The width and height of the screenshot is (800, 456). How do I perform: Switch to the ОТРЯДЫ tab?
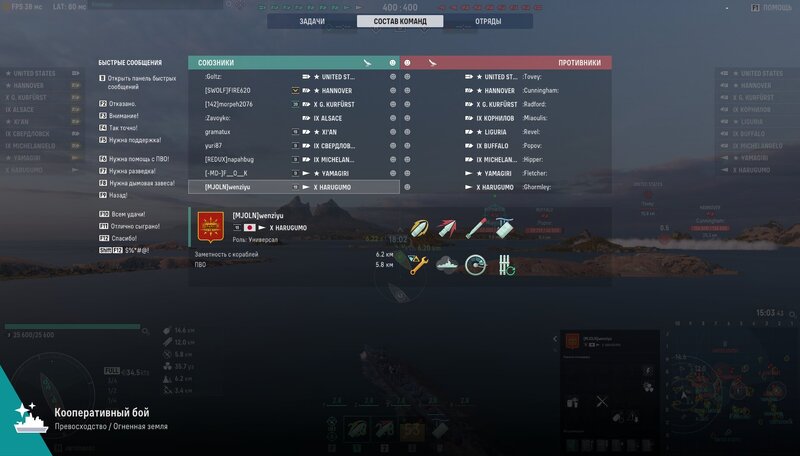tap(488, 21)
